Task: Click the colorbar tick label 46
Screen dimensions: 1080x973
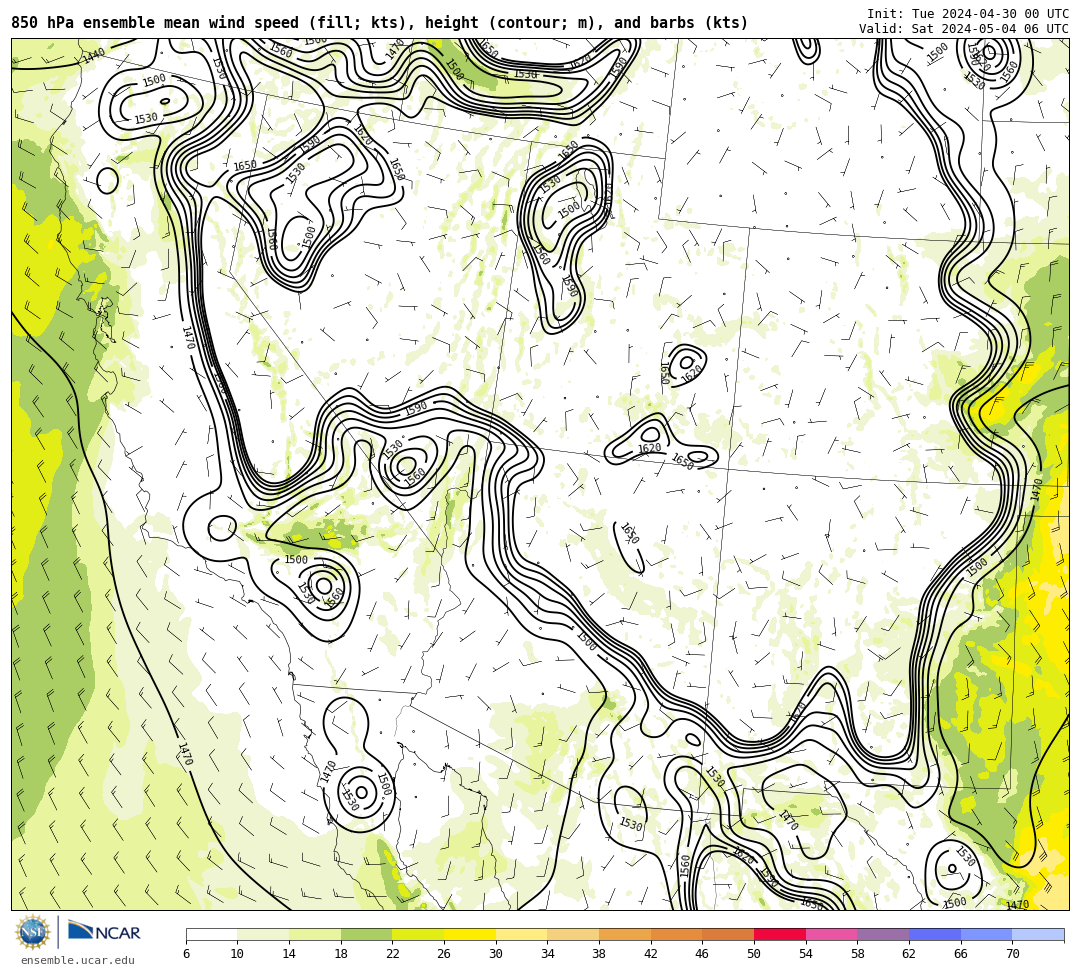Action: pyautogui.click(x=703, y=954)
